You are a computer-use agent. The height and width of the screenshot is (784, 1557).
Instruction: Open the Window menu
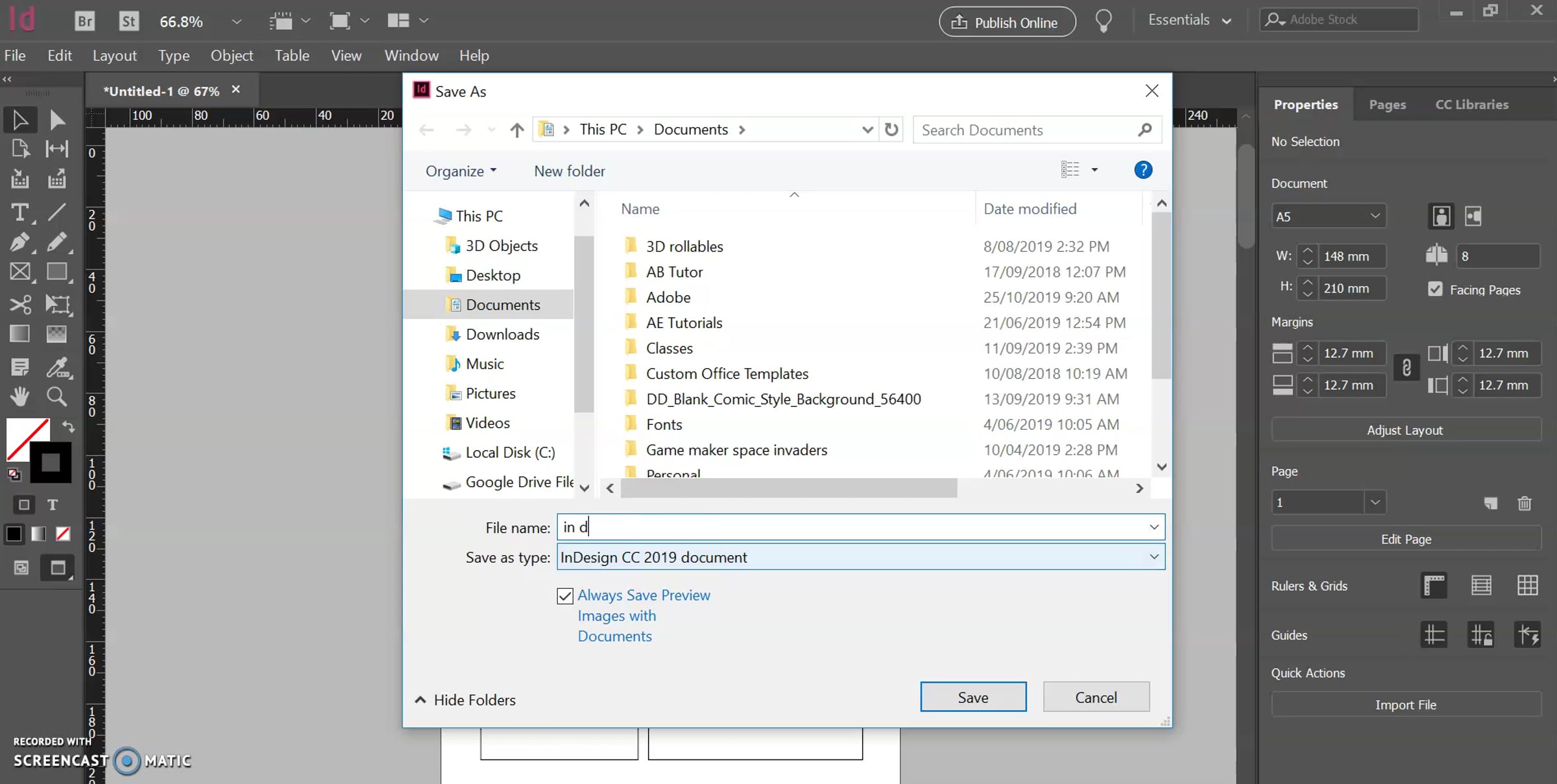[411, 56]
